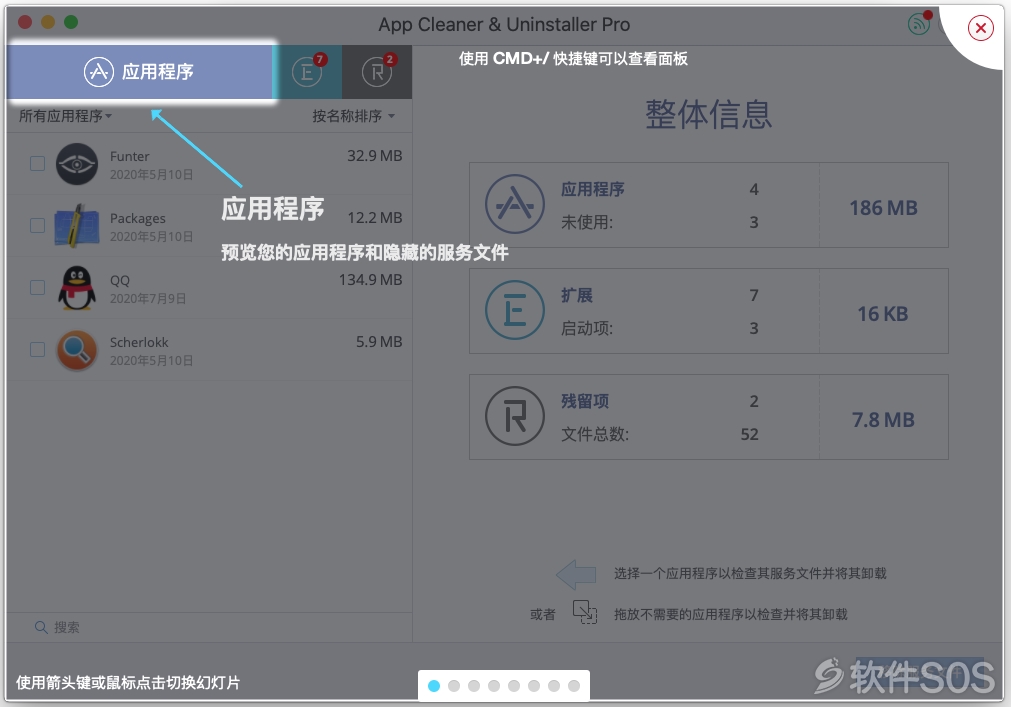
Task: Click the drag-and-drop hint icon
Action: 585,612
